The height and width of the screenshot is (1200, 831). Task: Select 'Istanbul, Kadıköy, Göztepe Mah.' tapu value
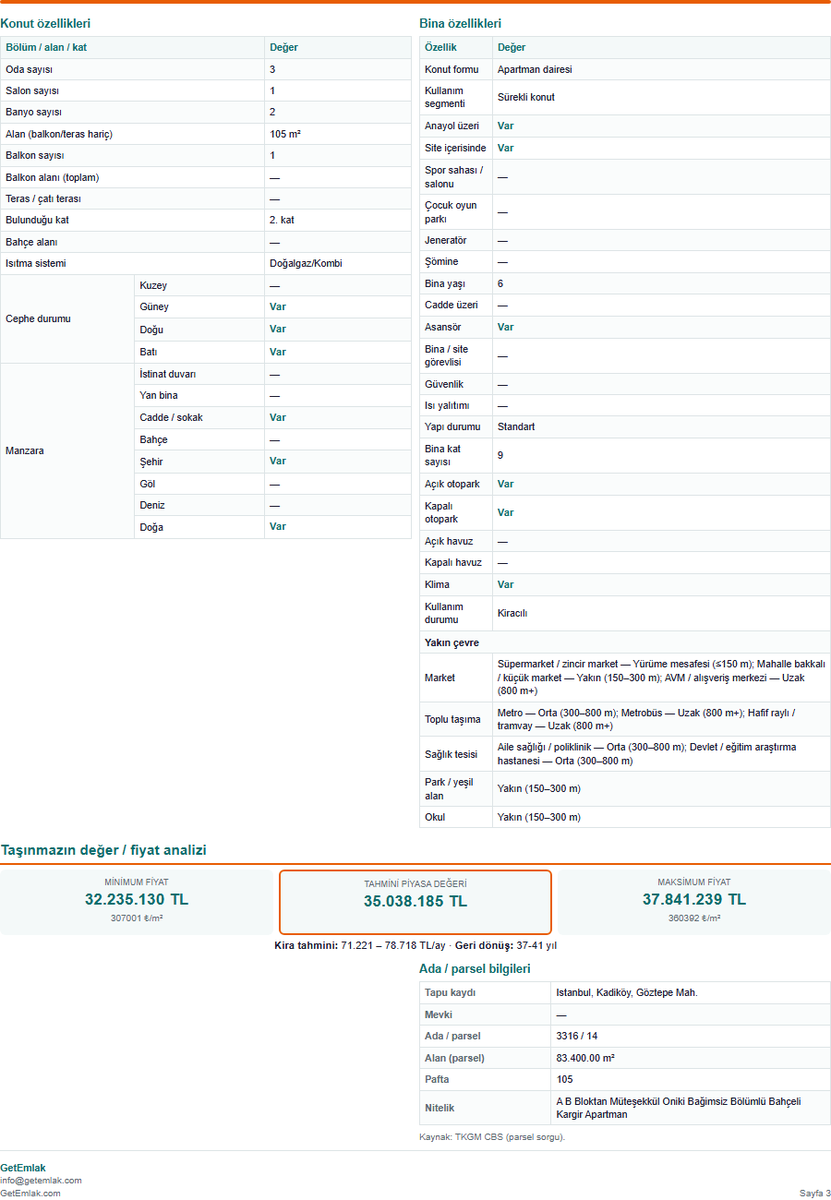point(627,993)
